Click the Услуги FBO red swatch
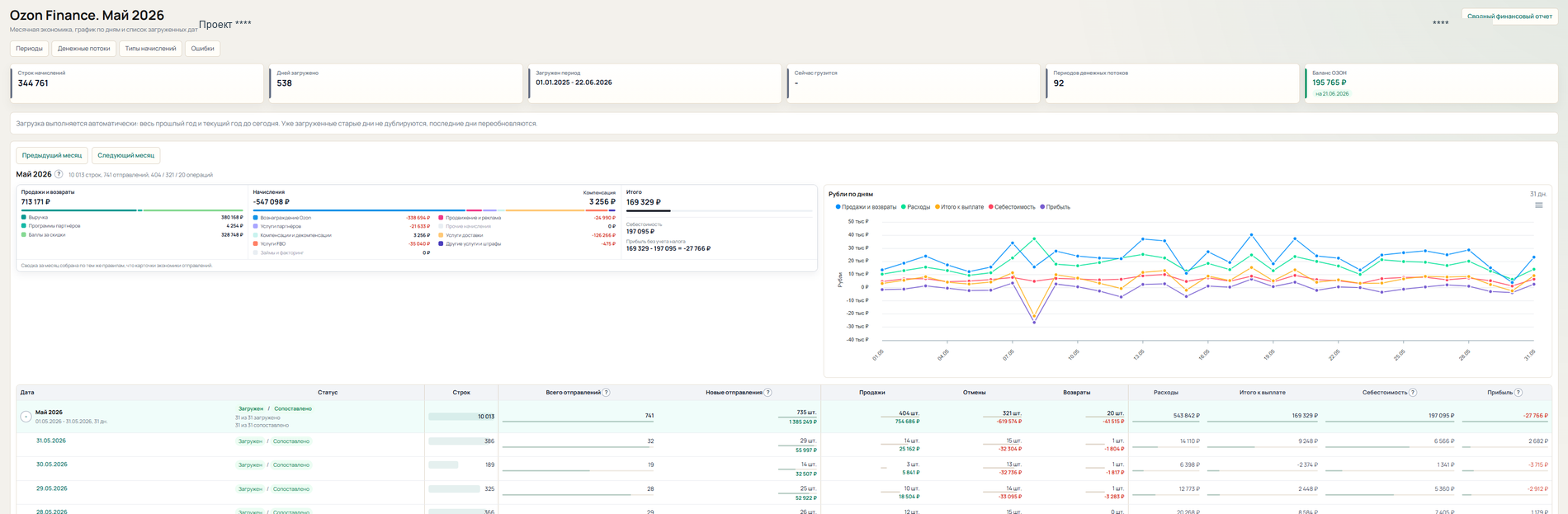1568x514 pixels. point(256,244)
